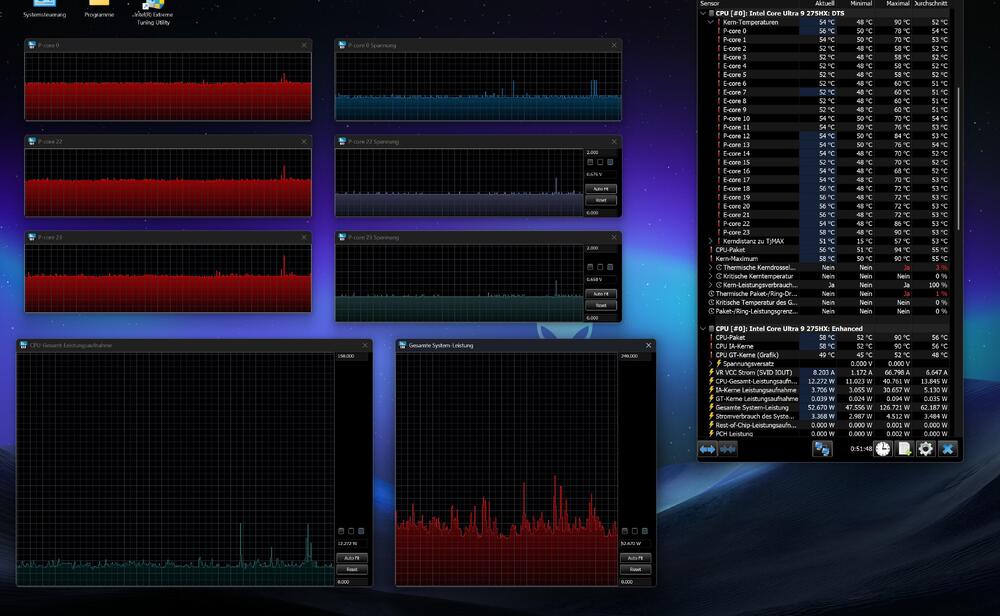Click Auto Fit in P-core 22 Spannung graph
This screenshot has height=616, width=1000.
click(x=600, y=189)
